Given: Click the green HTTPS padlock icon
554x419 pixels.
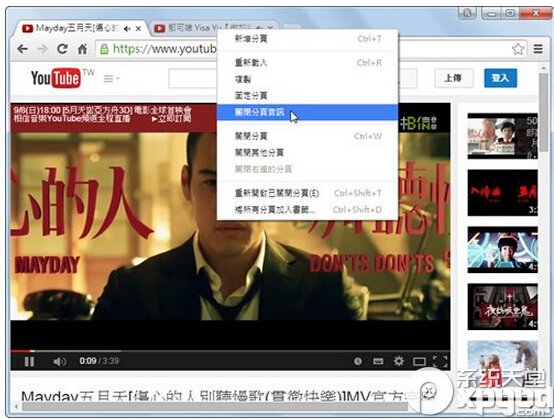Looking at the screenshot, I should tap(104, 49).
